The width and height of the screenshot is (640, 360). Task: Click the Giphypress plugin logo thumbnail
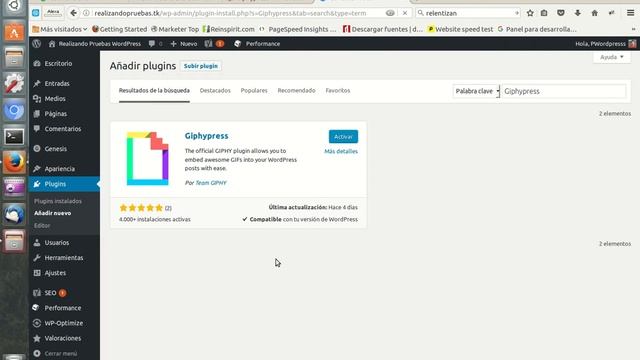147,159
